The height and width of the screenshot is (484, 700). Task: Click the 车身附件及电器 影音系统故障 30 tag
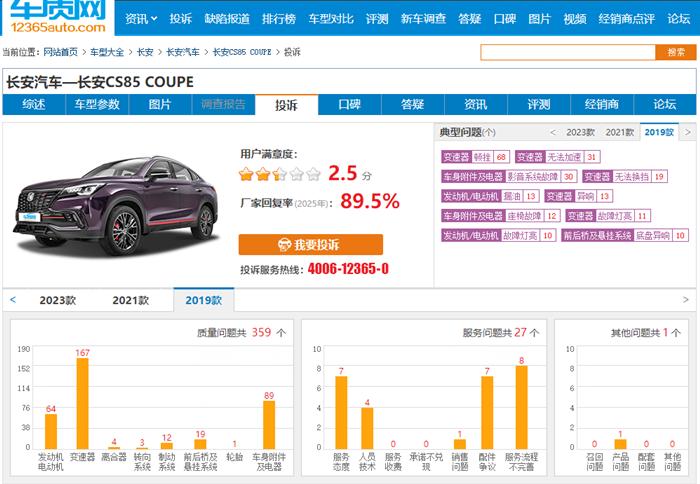pos(509,176)
